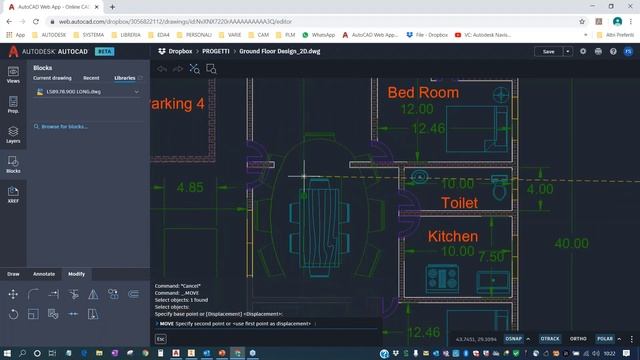
Task: Toggle ORTHO mode in status bar
Action: tap(578, 339)
